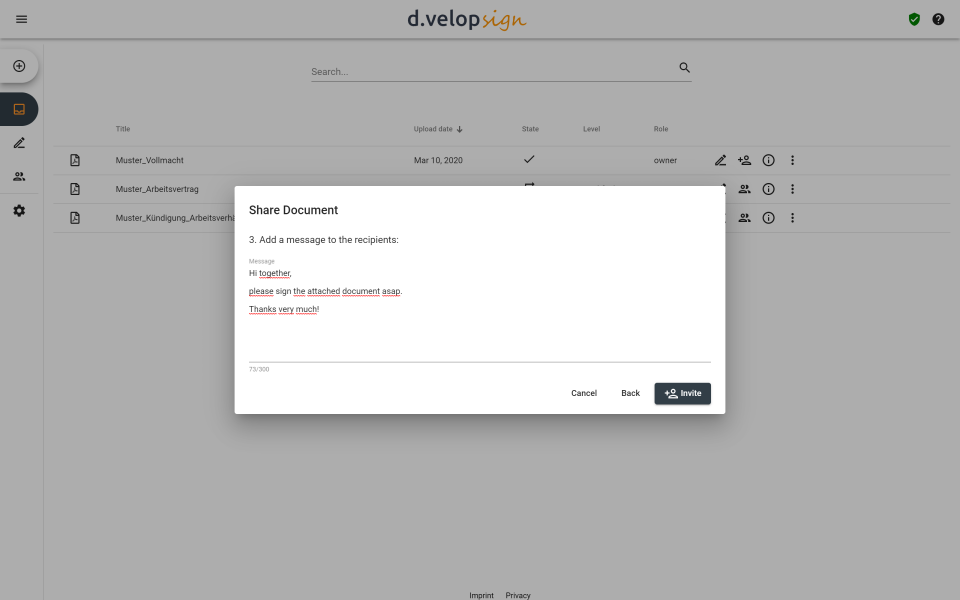Viewport: 960px width, 600px height.
Task: Click shared users icon for Muster_Arbeitsvertrag
Action: 744,189
